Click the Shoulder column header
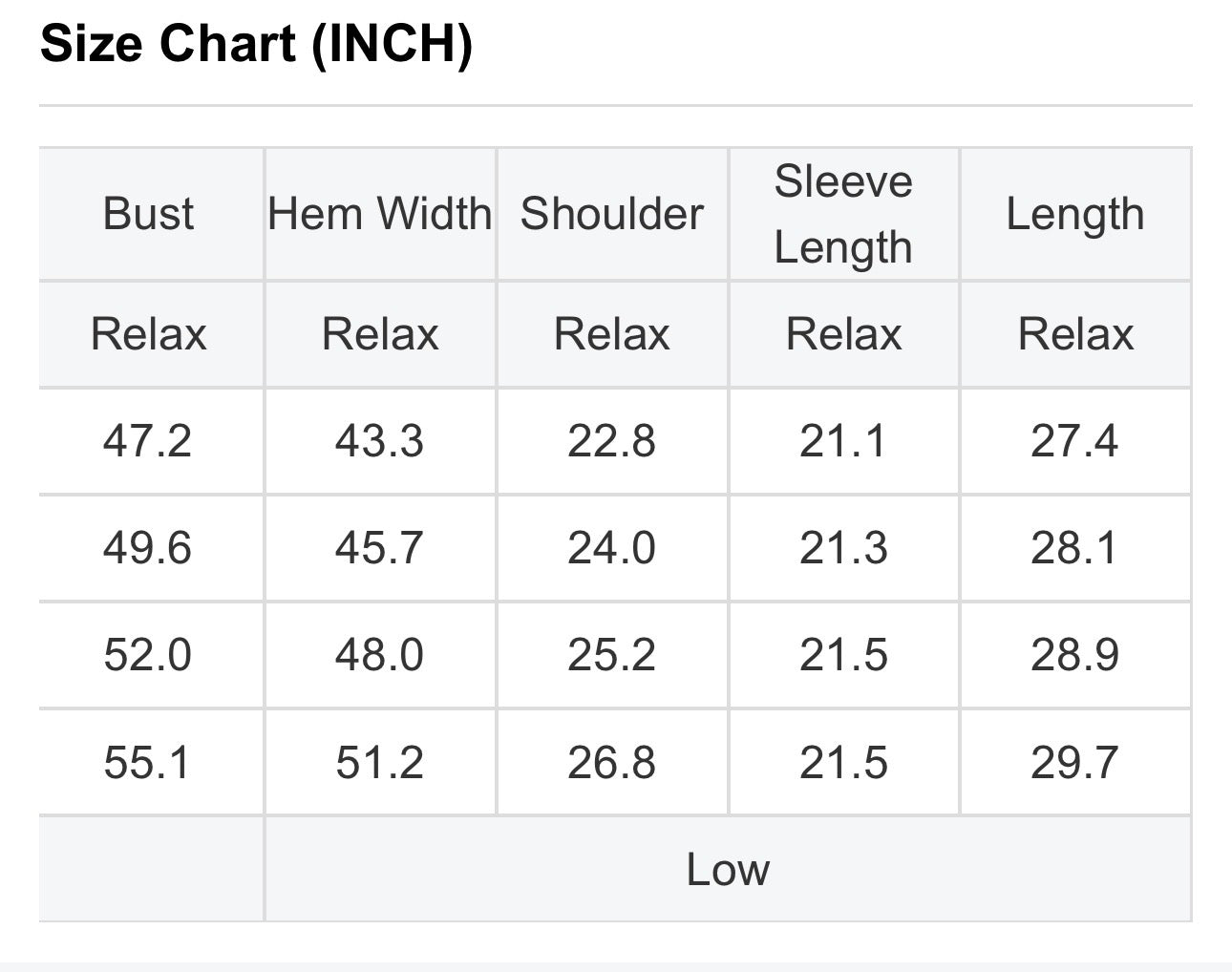Viewport: 1232px width, 972px height. [612, 214]
